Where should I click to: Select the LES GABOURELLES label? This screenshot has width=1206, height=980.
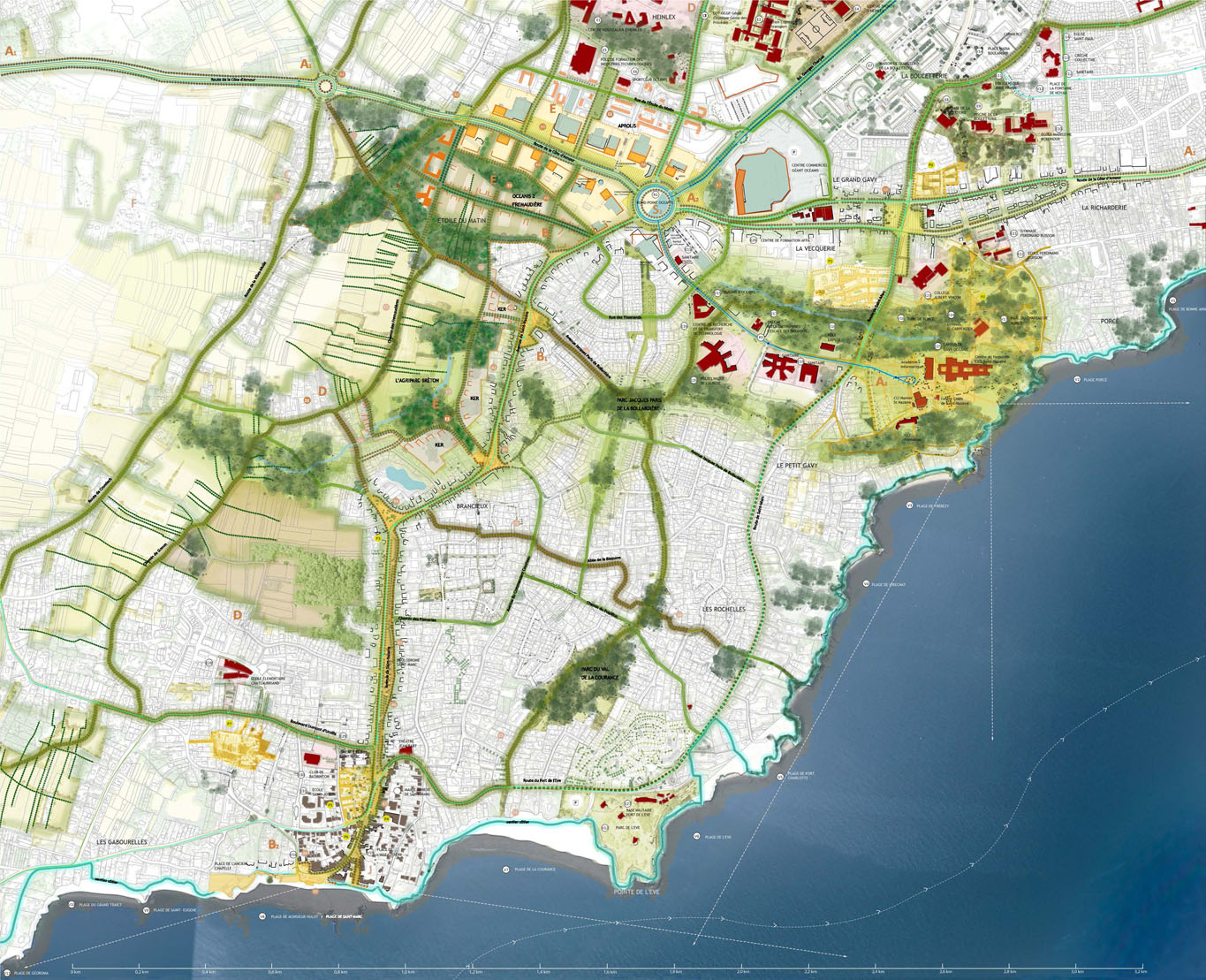122,842
